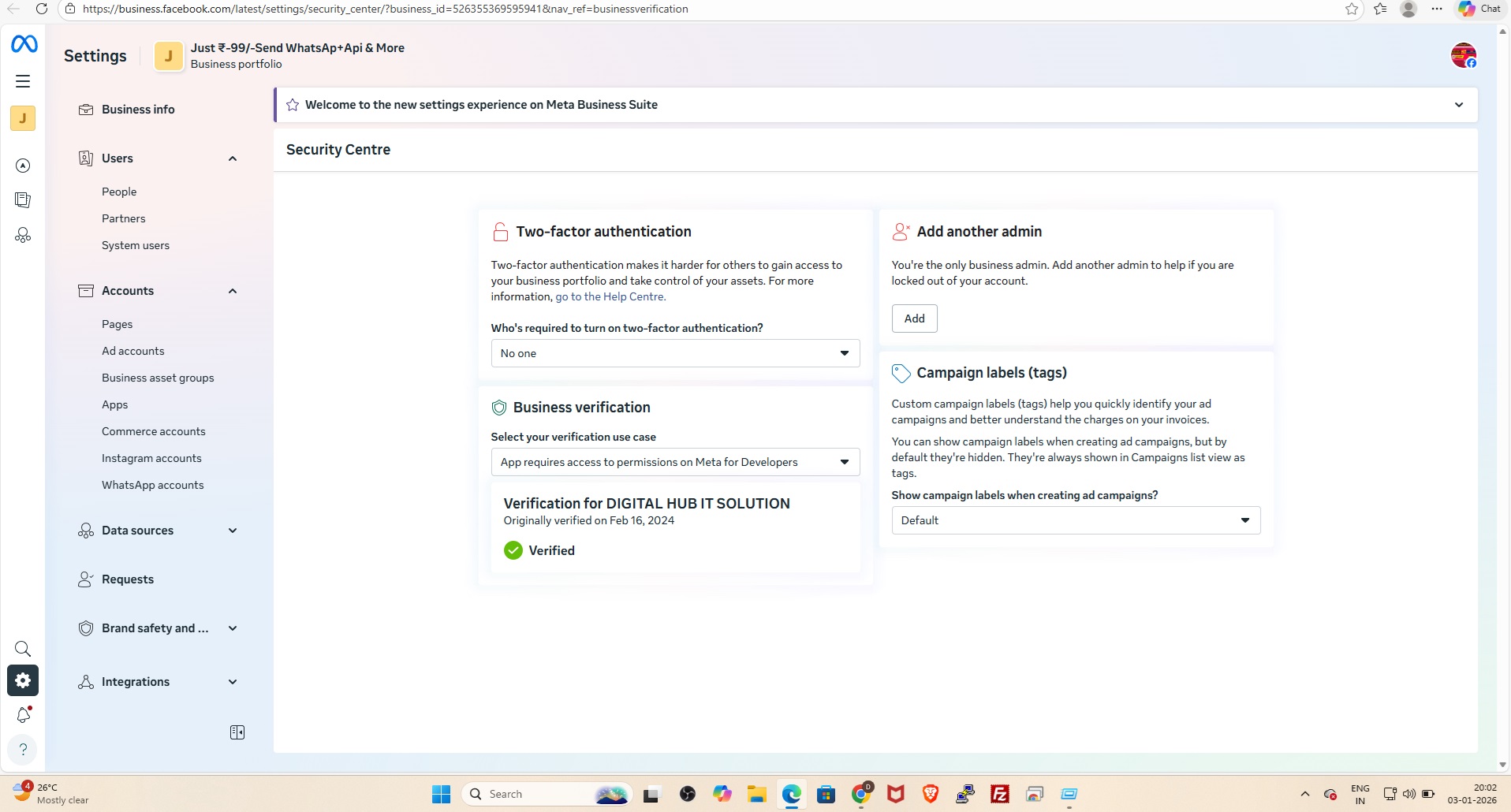Refresh the page with browser reload icon
The width and height of the screenshot is (1511, 812).
point(42,9)
